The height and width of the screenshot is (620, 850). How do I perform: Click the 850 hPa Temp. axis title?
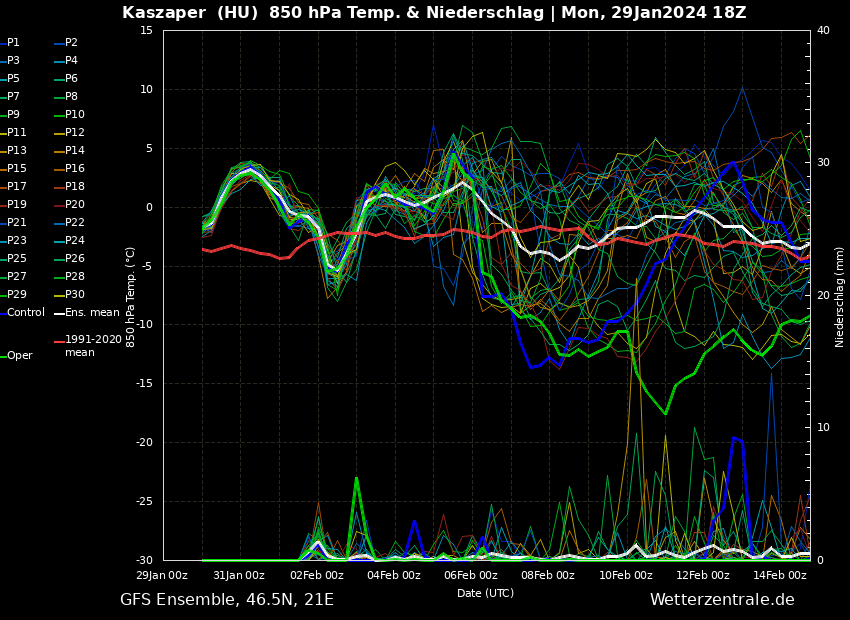[x=131, y=297]
